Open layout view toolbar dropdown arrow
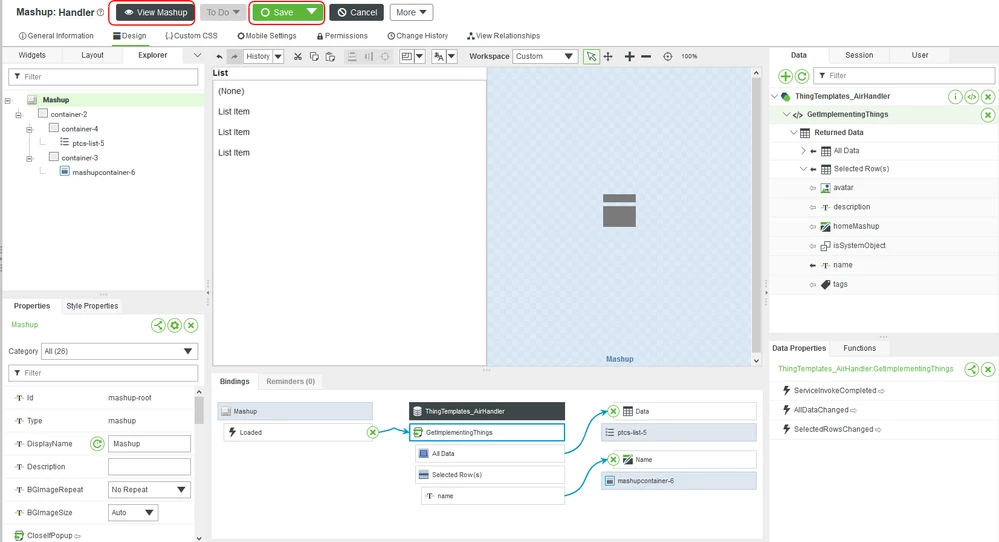Image resolution: width=999 pixels, height=542 pixels. [420, 56]
